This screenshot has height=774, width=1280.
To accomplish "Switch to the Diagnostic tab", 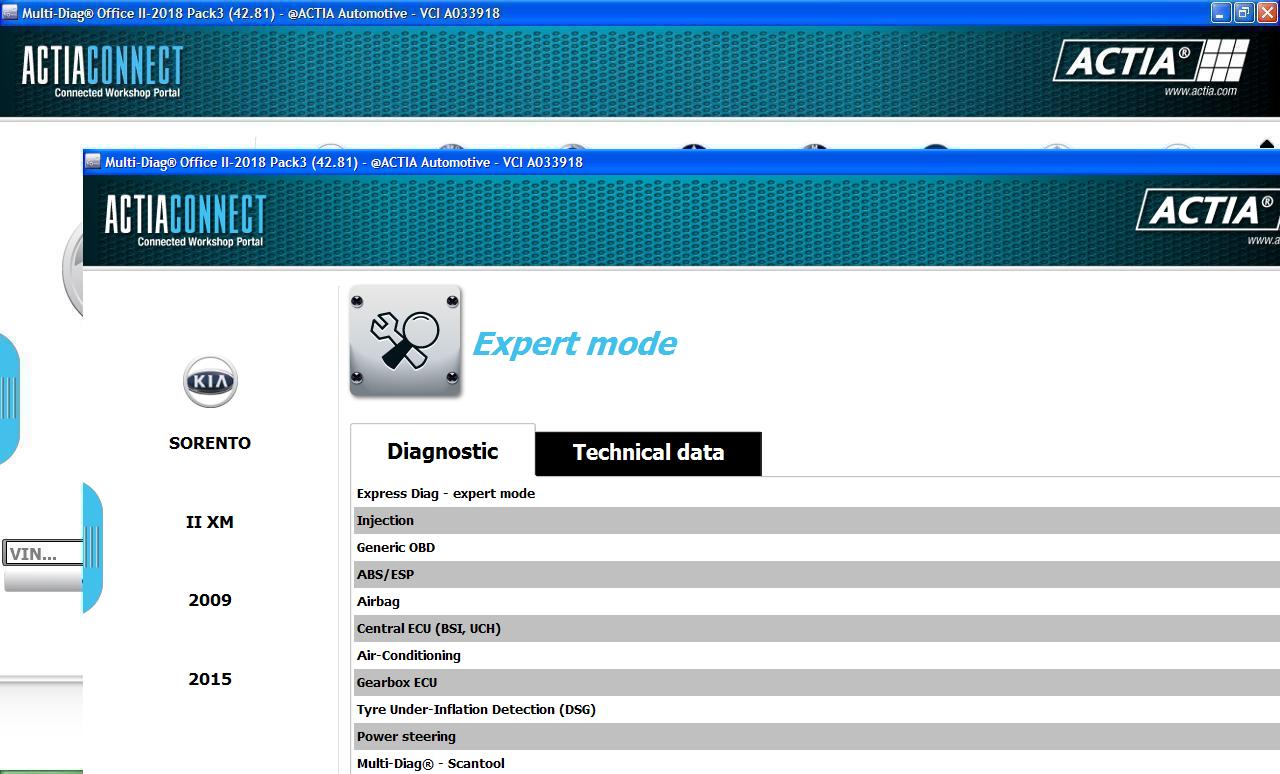I will pos(442,451).
